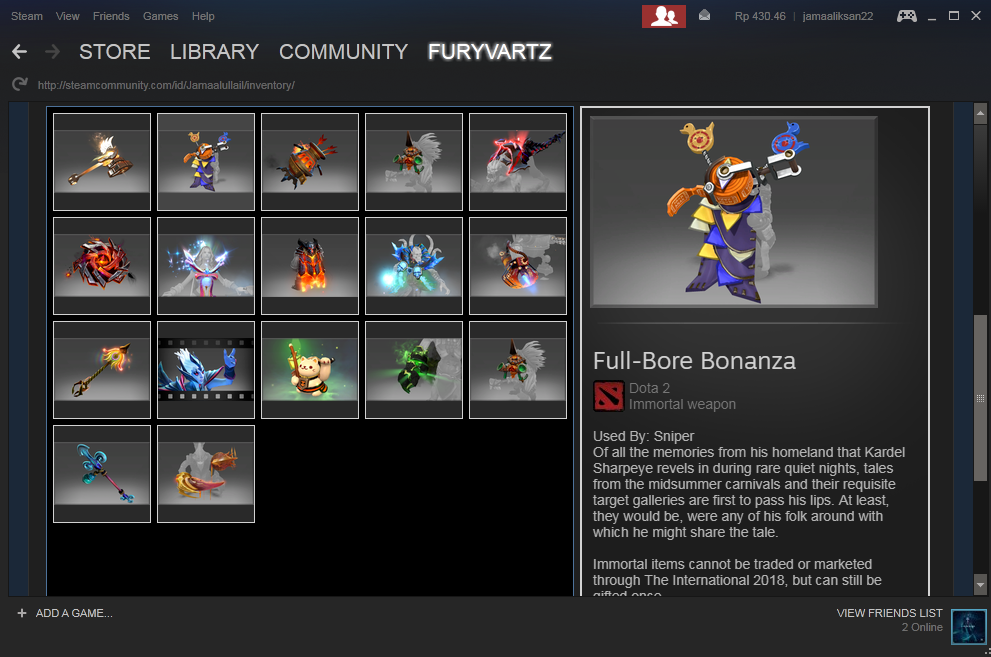Select the third-row hero with white mane item
The width and height of the screenshot is (991, 657).
[518, 370]
